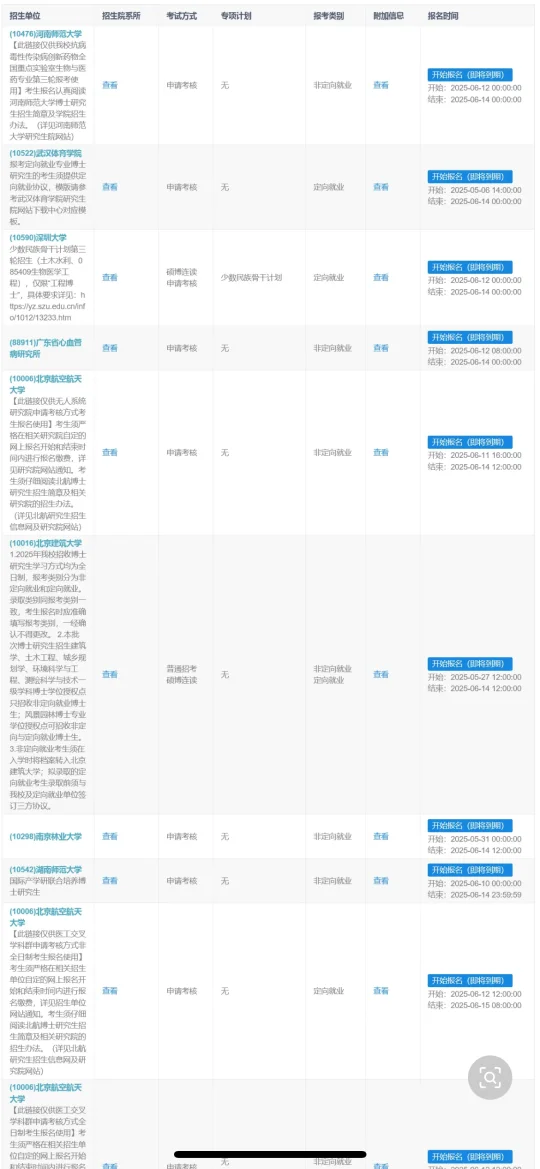View 招生院系所 查看 for 广东省心血管病研究所
This screenshot has width=540, height=1169.
tap(110, 348)
